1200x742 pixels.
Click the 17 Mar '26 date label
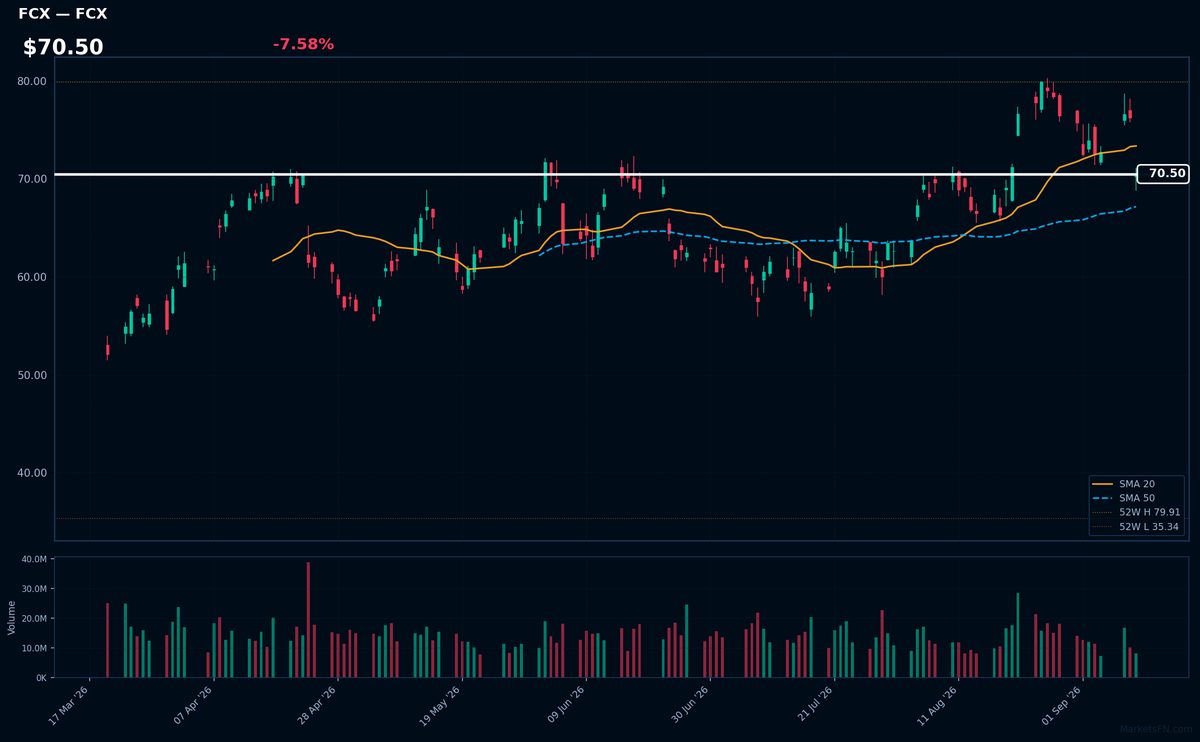(69, 704)
